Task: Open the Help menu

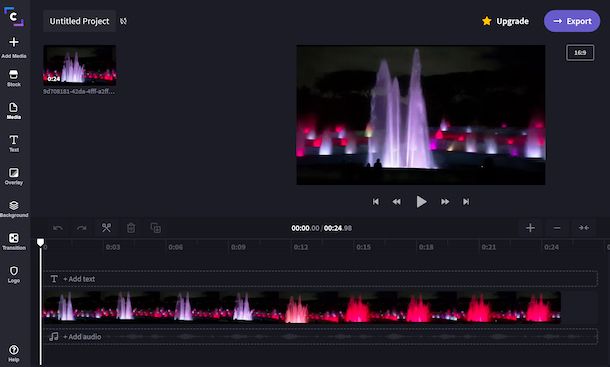Action: (14, 353)
